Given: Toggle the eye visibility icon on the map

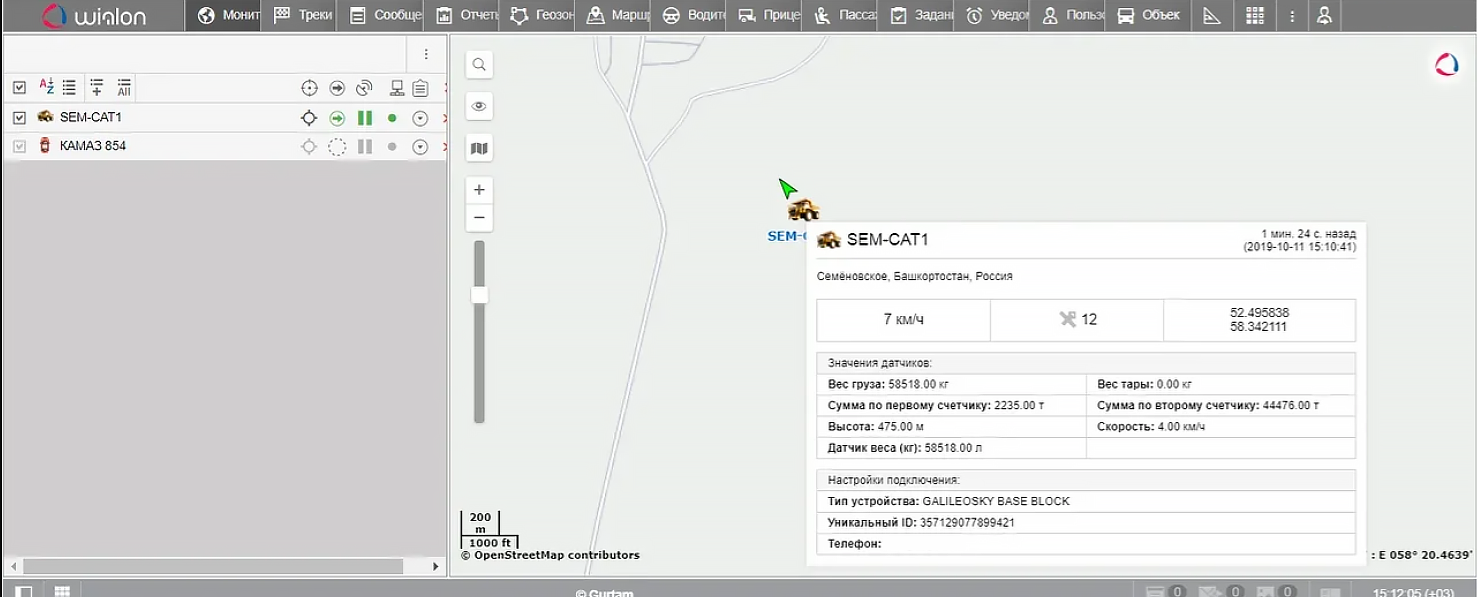Looking at the screenshot, I should (x=479, y=105).
